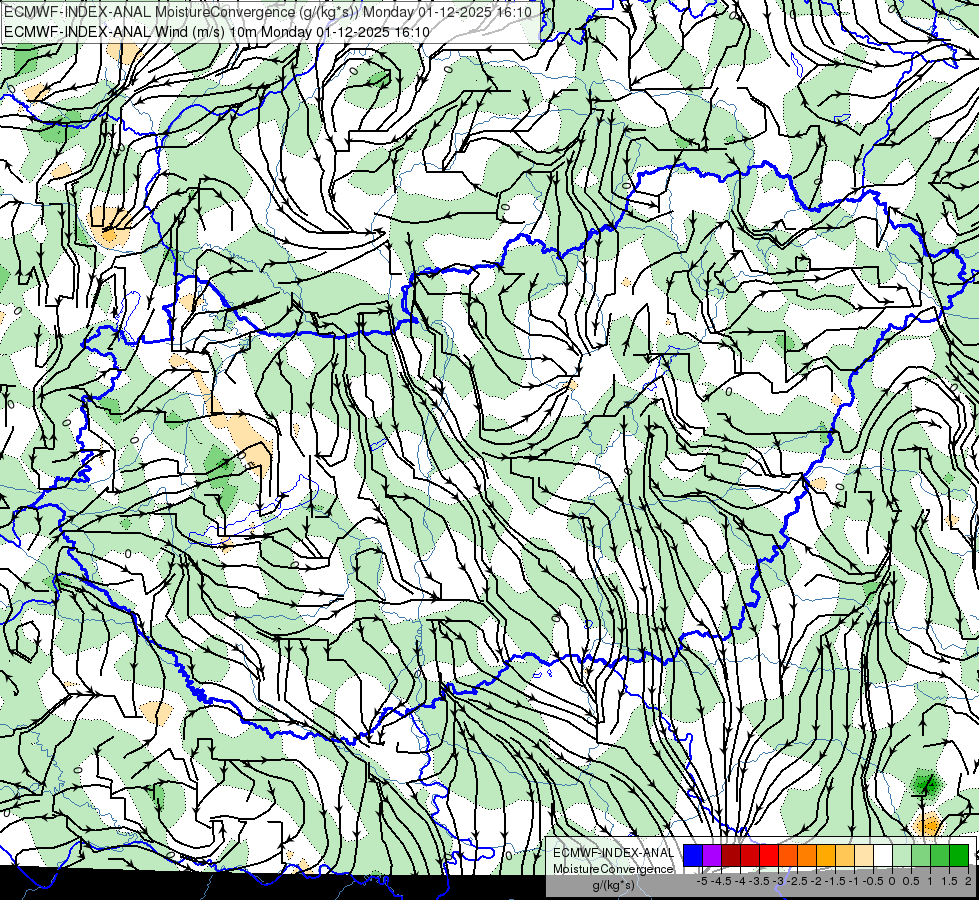The height and width of the screenshot is (900, 979).
Task: Click the '-1.5' legend tick label
Action: 835,881
